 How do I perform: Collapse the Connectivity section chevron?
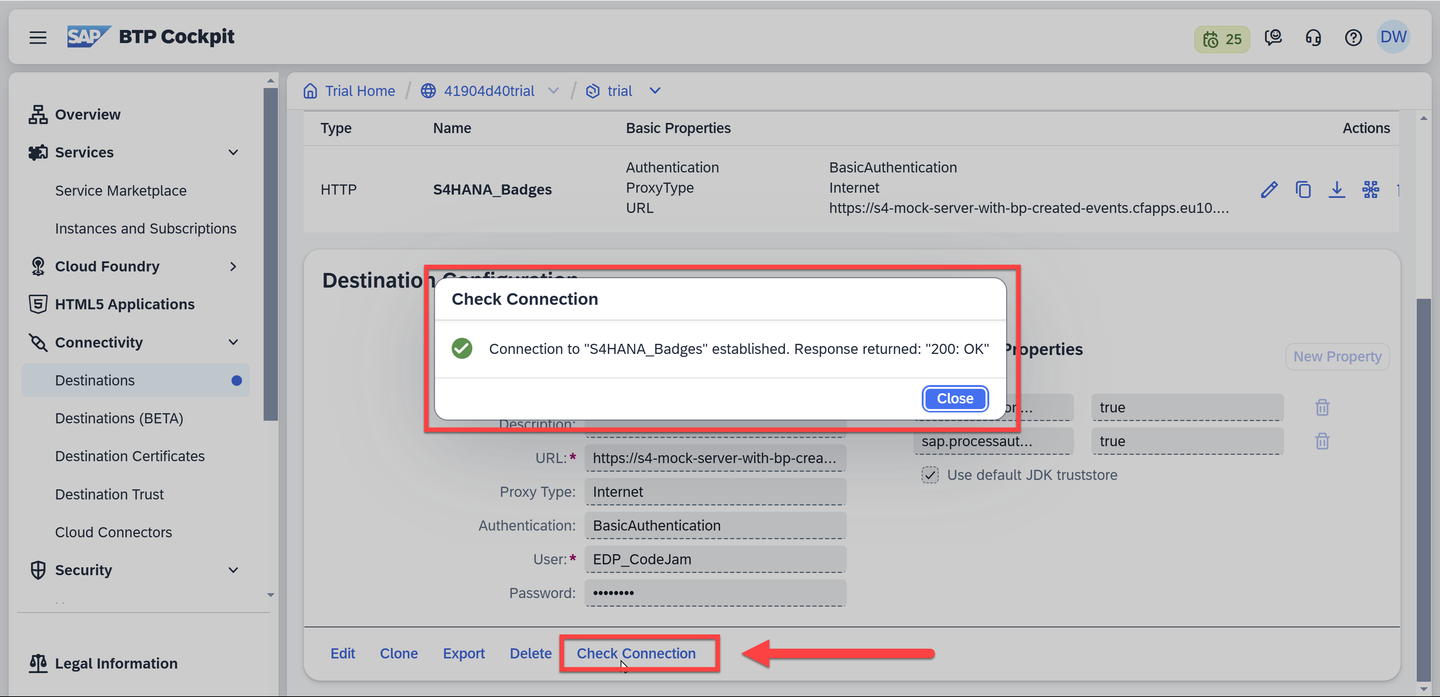point(233,342)
